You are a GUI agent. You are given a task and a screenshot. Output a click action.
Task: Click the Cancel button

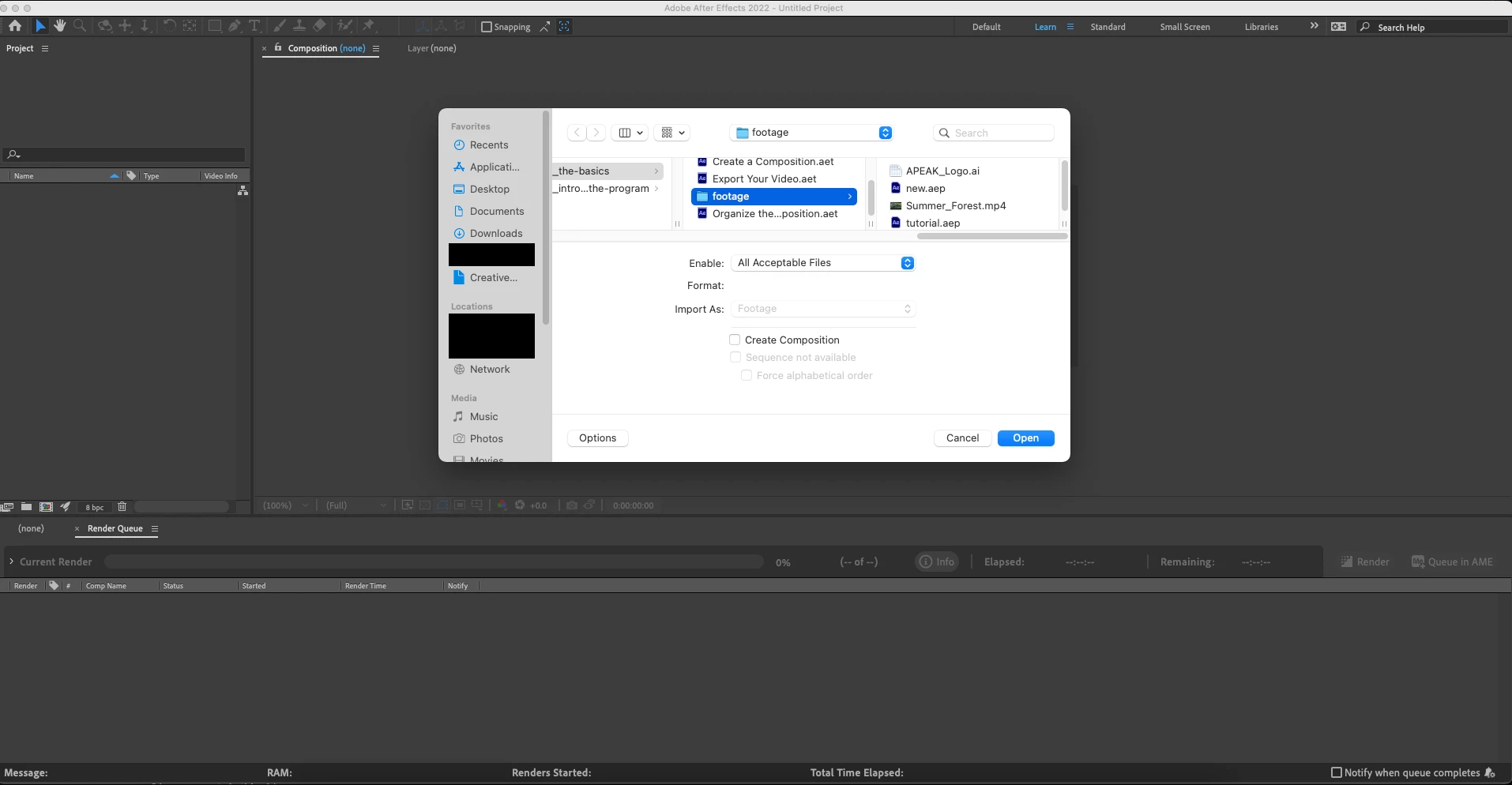[x=962, y=438]
